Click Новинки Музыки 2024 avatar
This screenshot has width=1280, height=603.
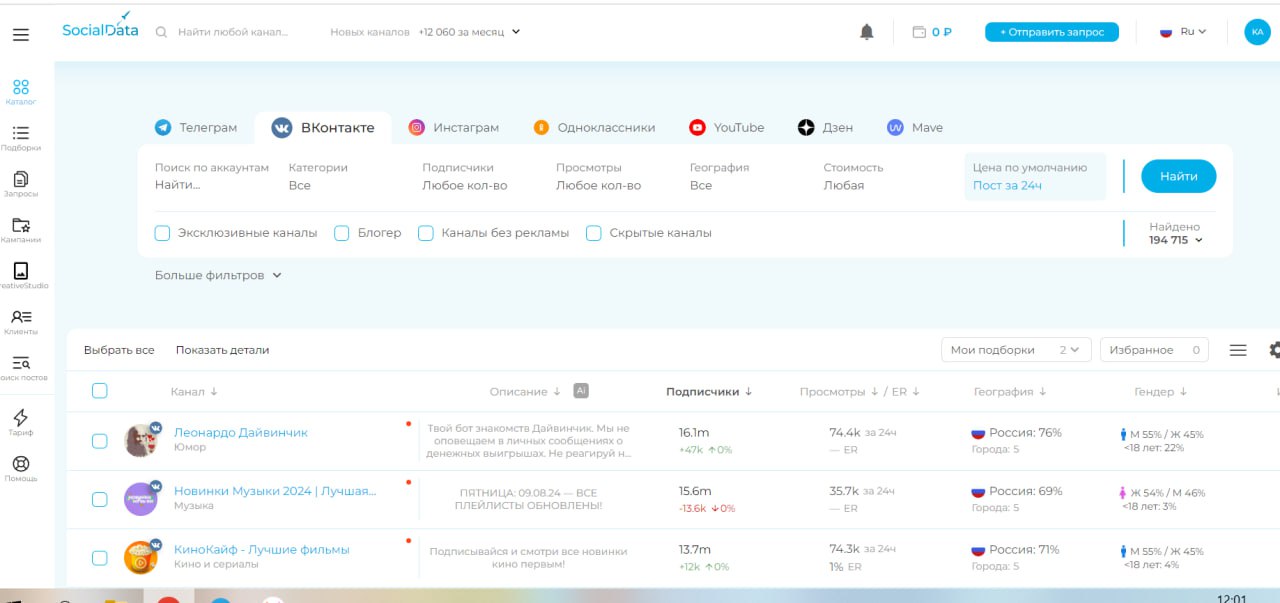pos(141,498)
